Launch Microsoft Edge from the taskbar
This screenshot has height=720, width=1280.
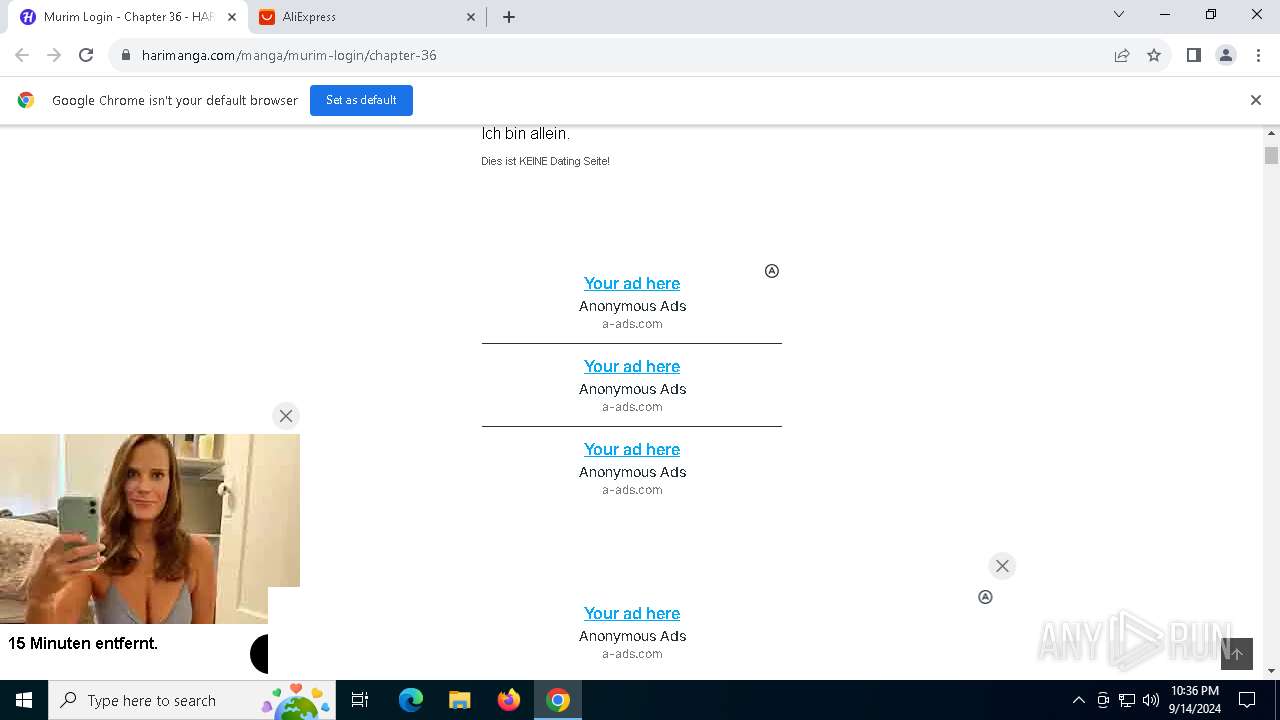410,700
